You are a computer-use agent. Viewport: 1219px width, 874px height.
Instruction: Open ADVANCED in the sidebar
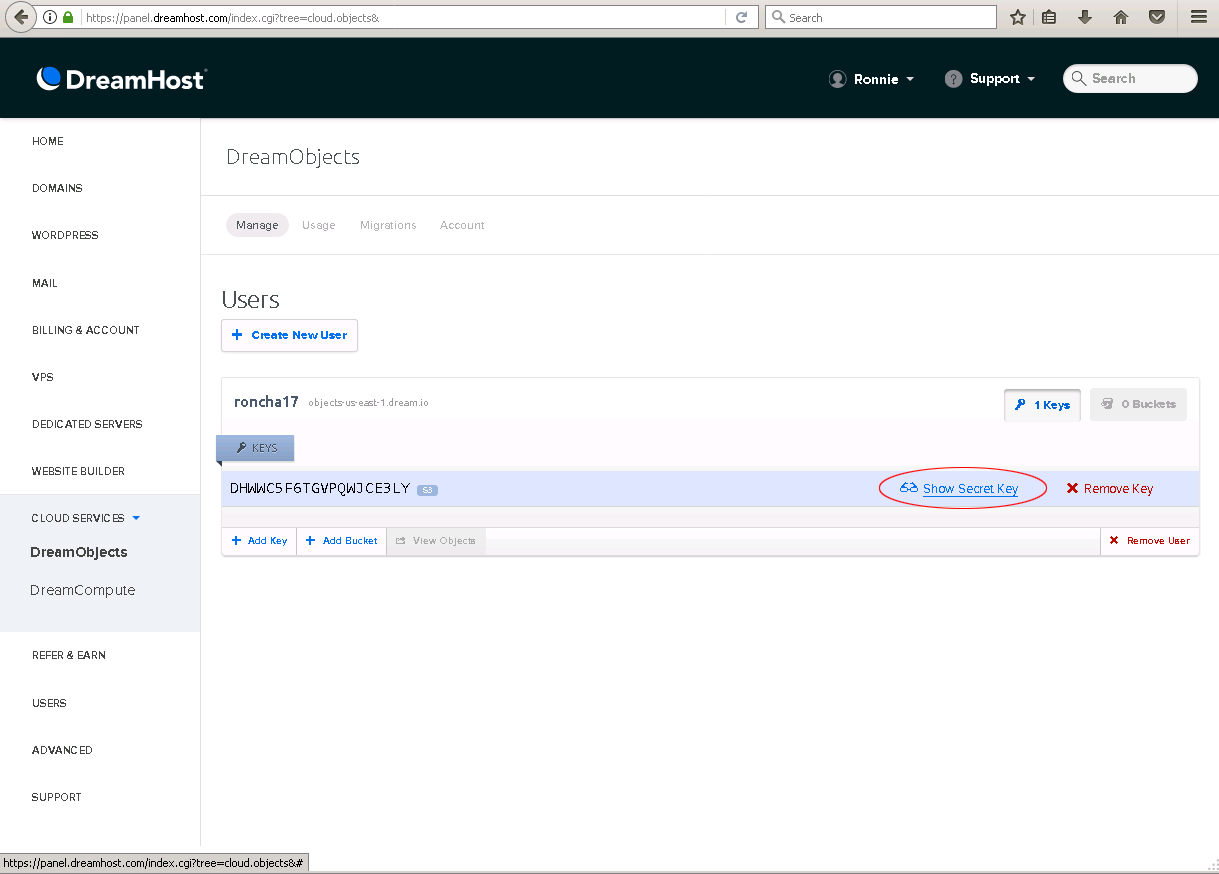pos(62,750)
